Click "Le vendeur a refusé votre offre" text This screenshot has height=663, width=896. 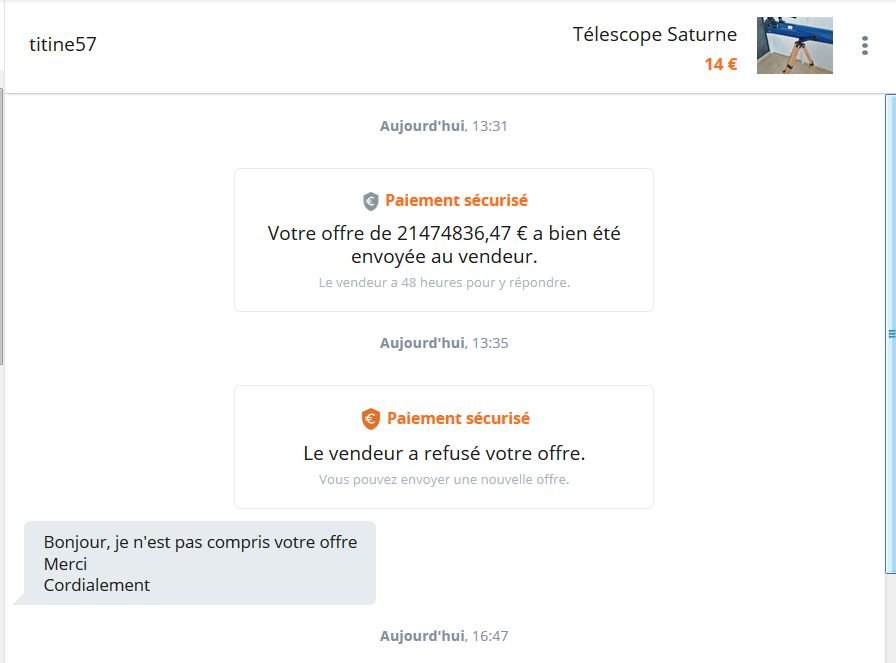444,453
